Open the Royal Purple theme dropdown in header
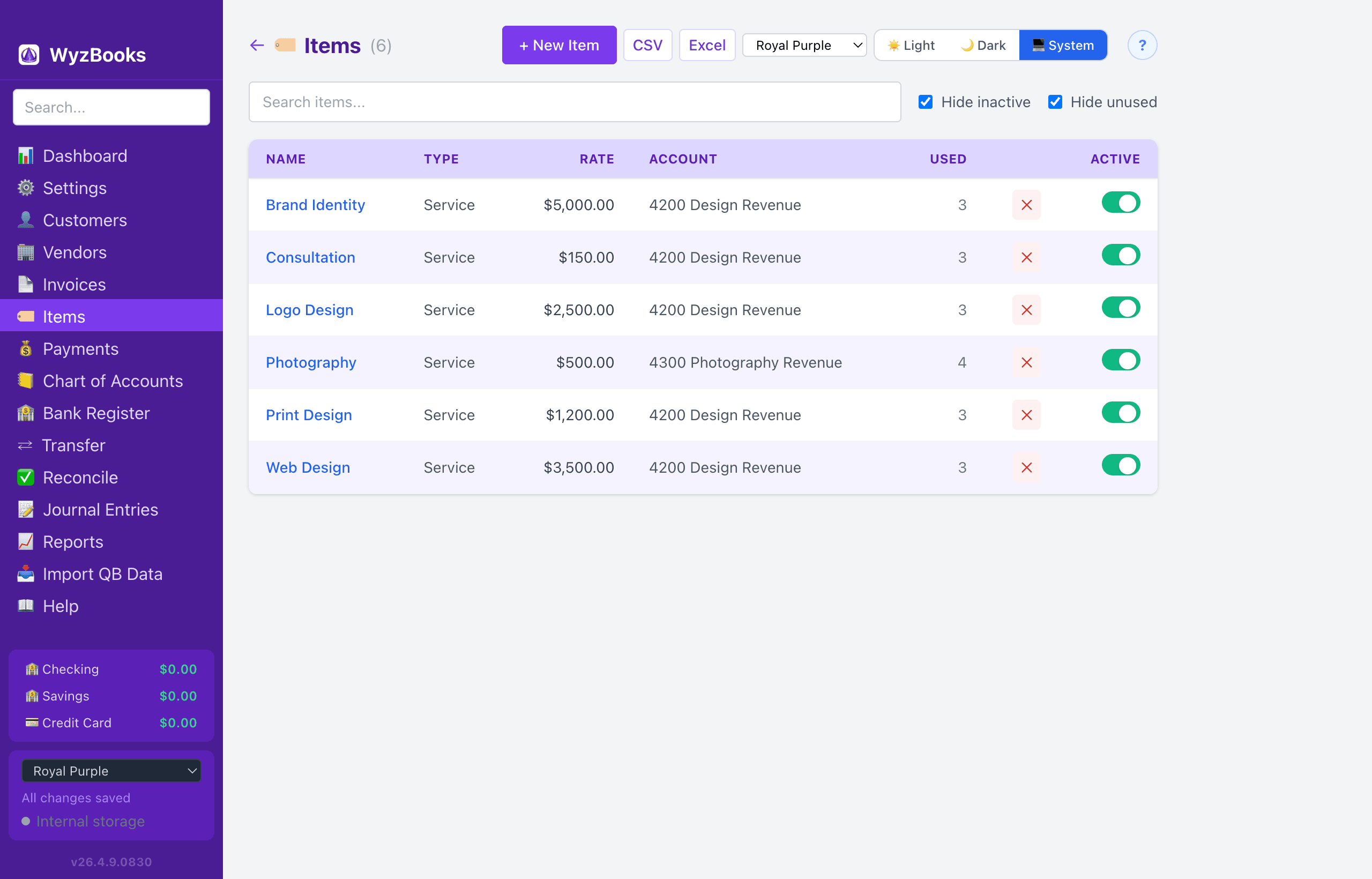 pos(803,45)
